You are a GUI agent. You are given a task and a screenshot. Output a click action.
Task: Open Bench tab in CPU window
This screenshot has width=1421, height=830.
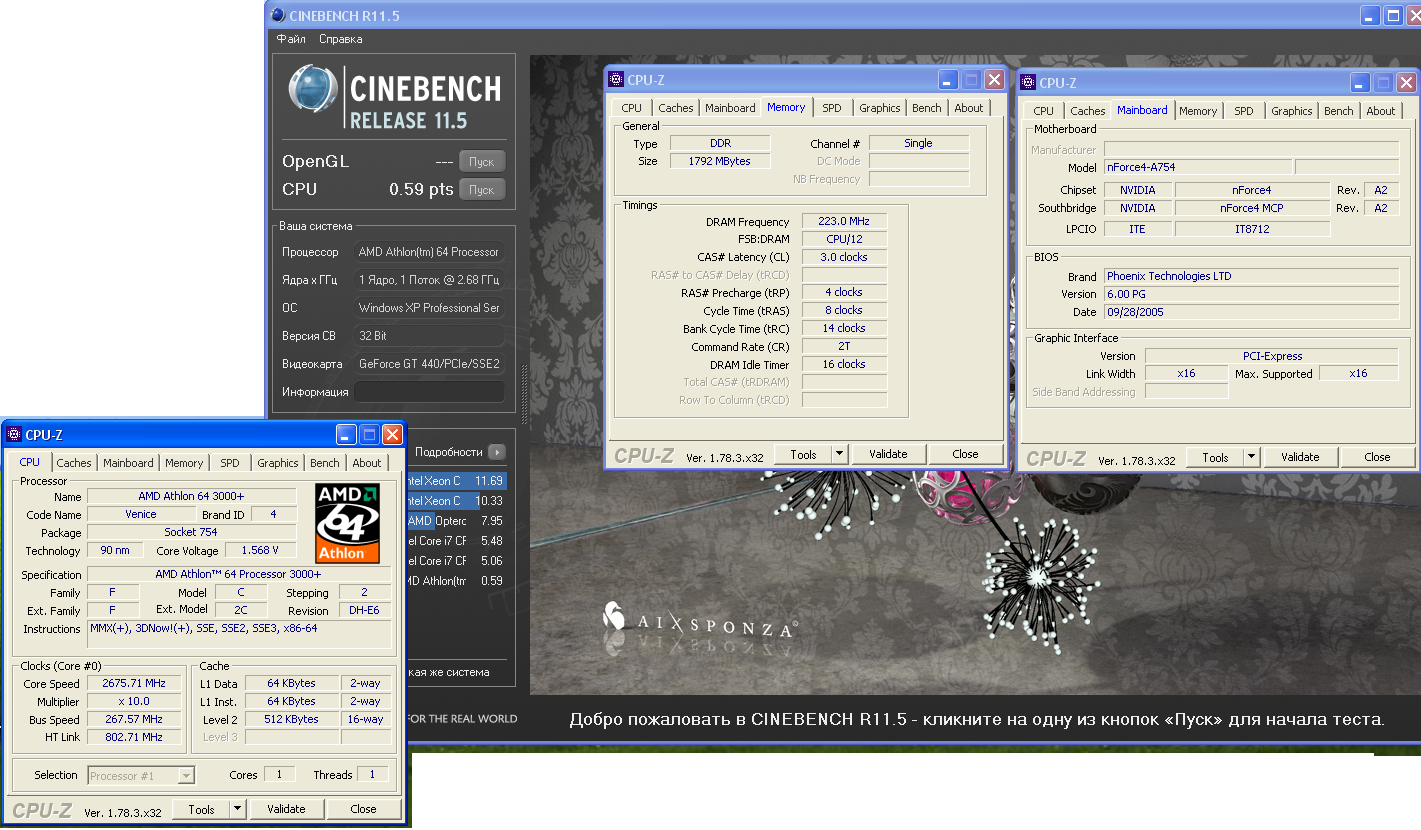(325, 463)
